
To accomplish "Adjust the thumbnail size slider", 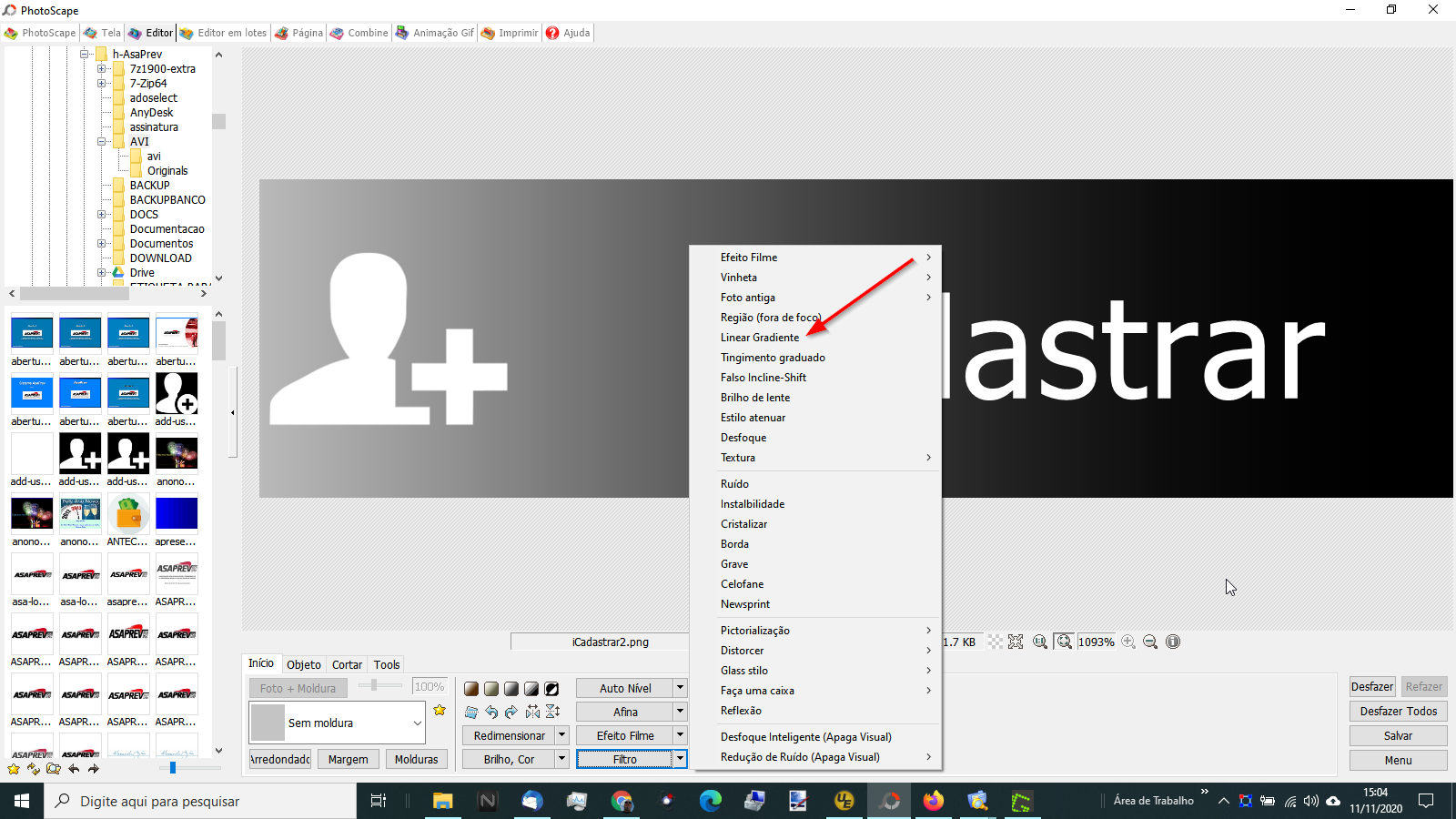I will click(173, 769).
